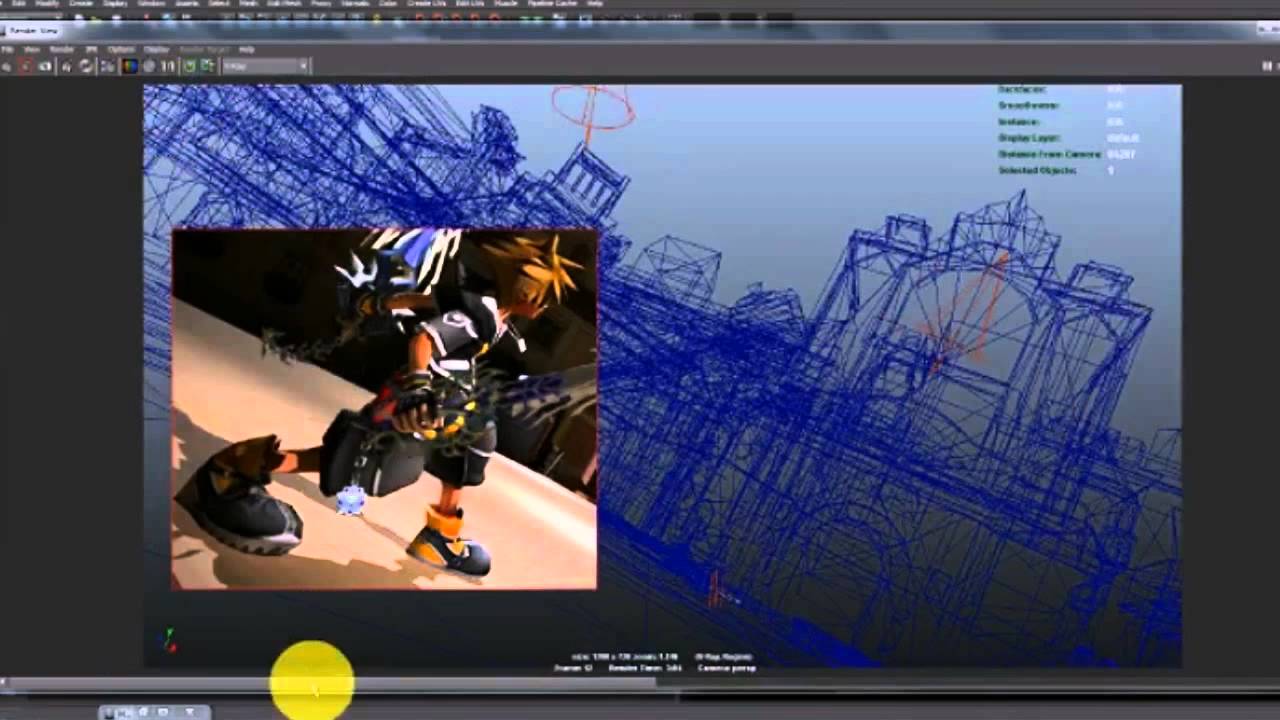Open the Maya Modify menu
Viewport: 1280px width, 720px height.
click(47, 4)
